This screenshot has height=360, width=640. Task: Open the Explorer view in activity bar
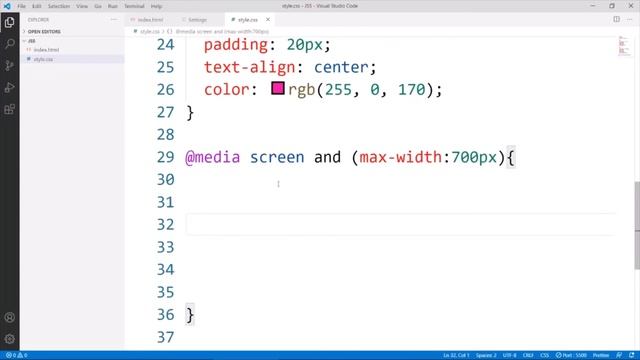[9, 22]
